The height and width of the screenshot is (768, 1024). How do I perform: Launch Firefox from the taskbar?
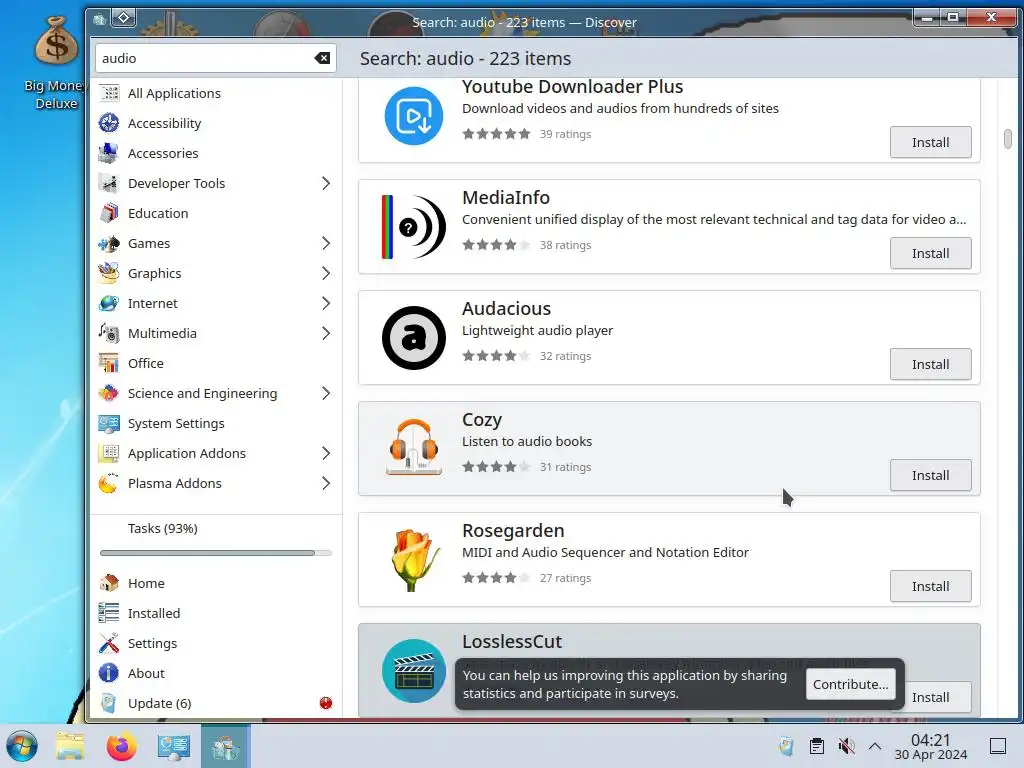(x=121, y=746)
